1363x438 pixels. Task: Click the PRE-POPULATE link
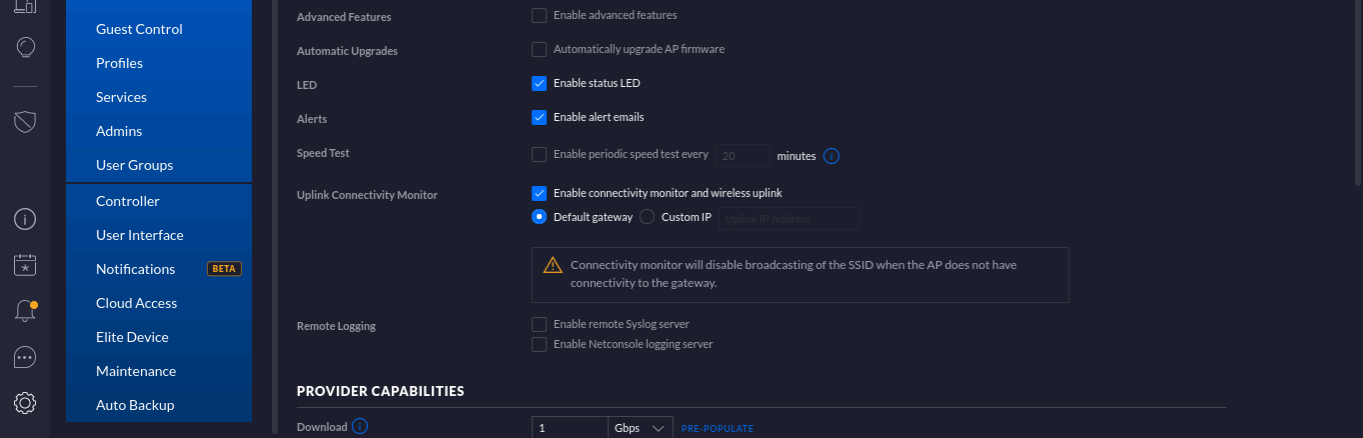click(x=717, y=429)
